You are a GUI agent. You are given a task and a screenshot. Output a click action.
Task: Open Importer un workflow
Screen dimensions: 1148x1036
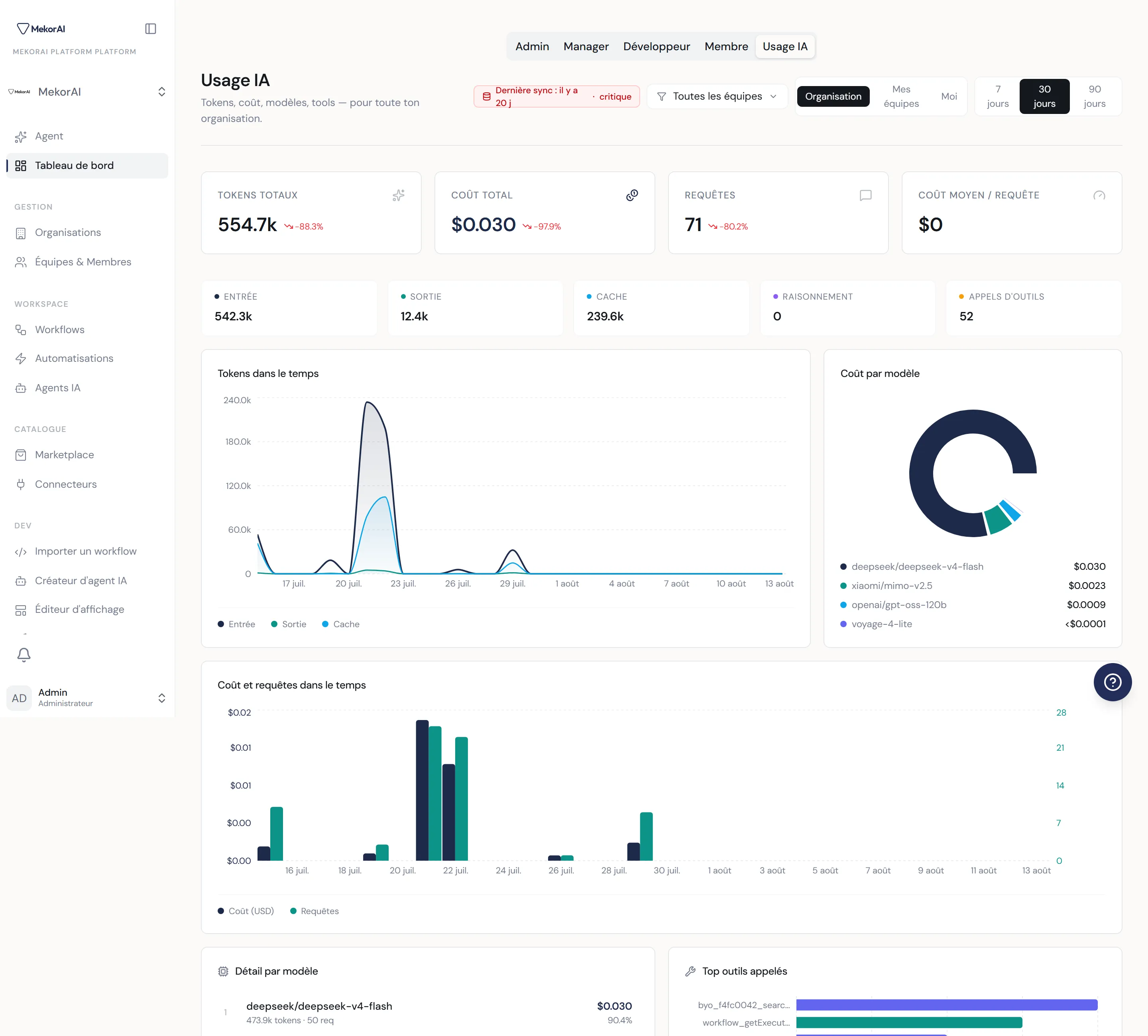tap(87, 551)
